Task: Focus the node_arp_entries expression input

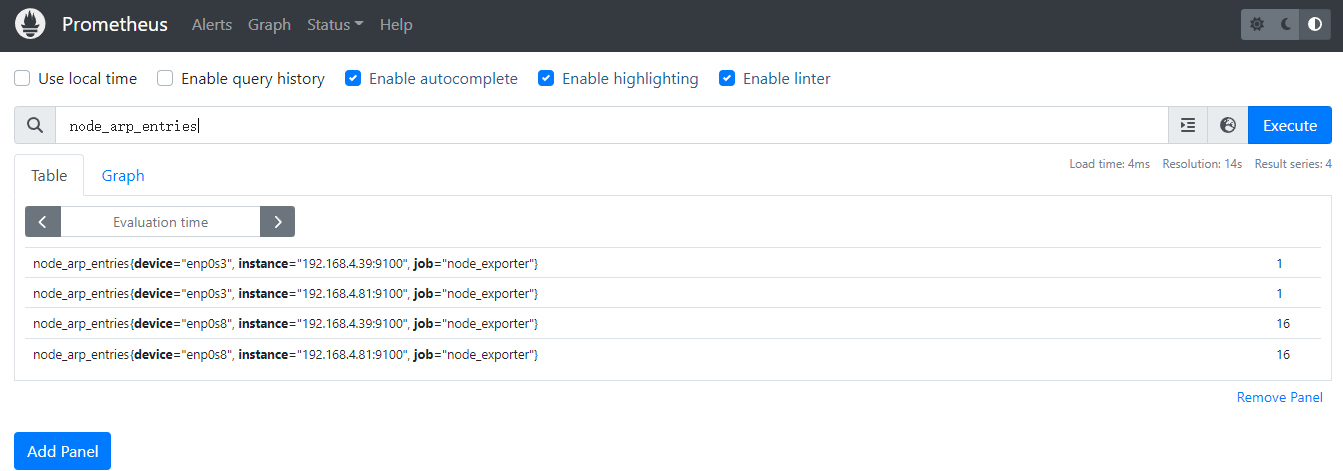Action: (x=612, y=125)
